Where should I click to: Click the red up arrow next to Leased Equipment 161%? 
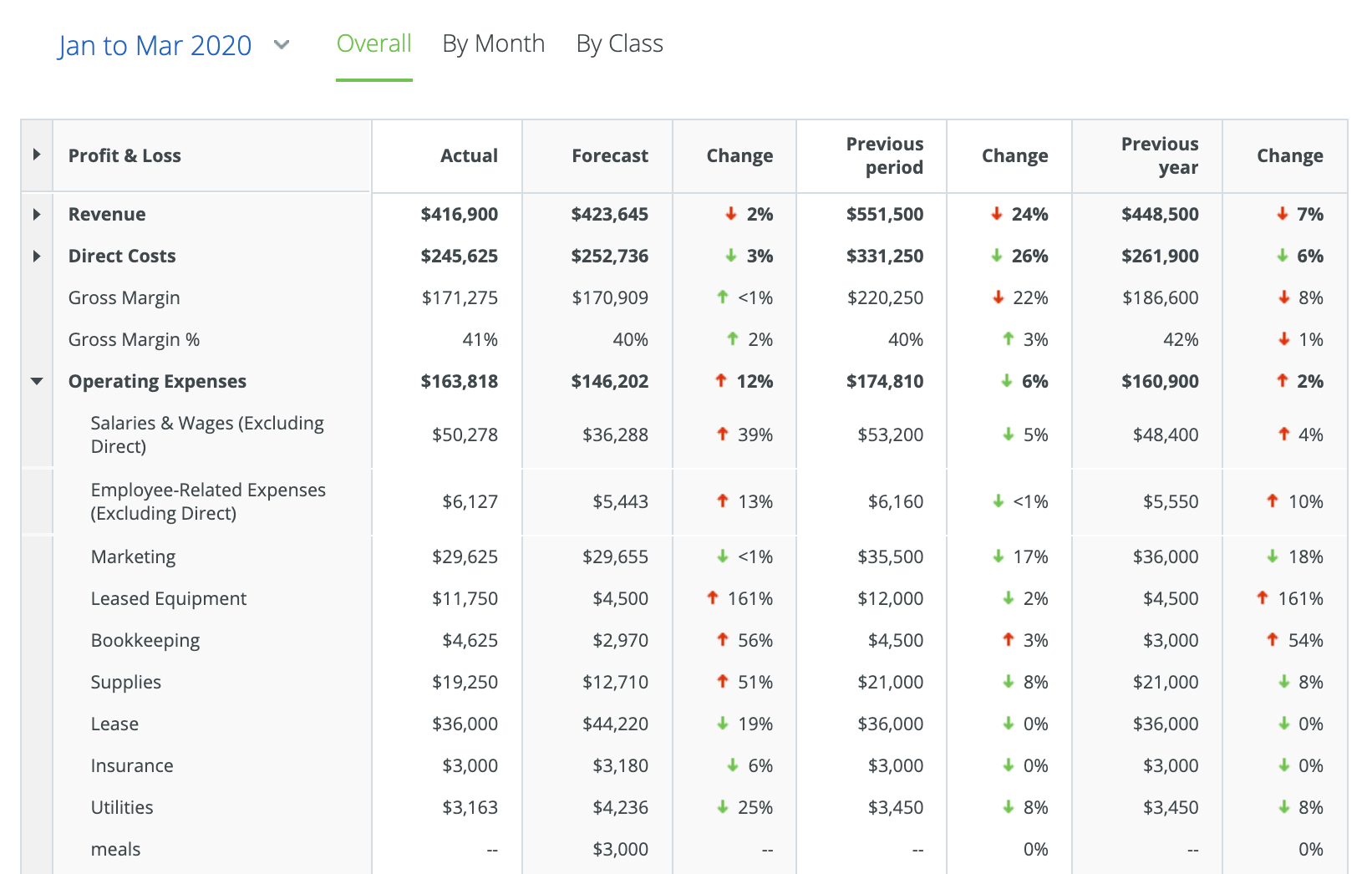click(x=712, y=598)
